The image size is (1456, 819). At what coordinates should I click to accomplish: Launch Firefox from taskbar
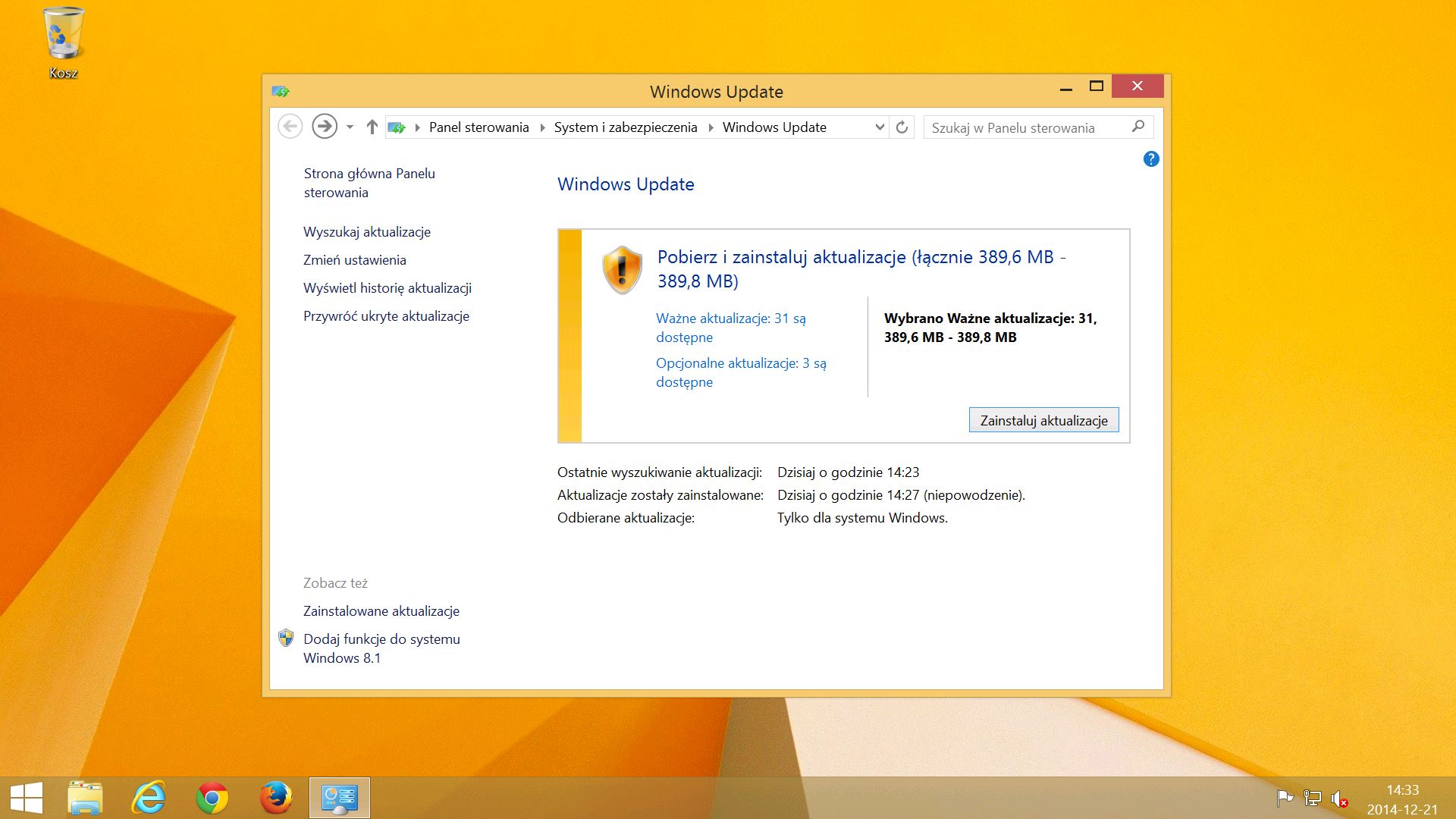[275, 798]
